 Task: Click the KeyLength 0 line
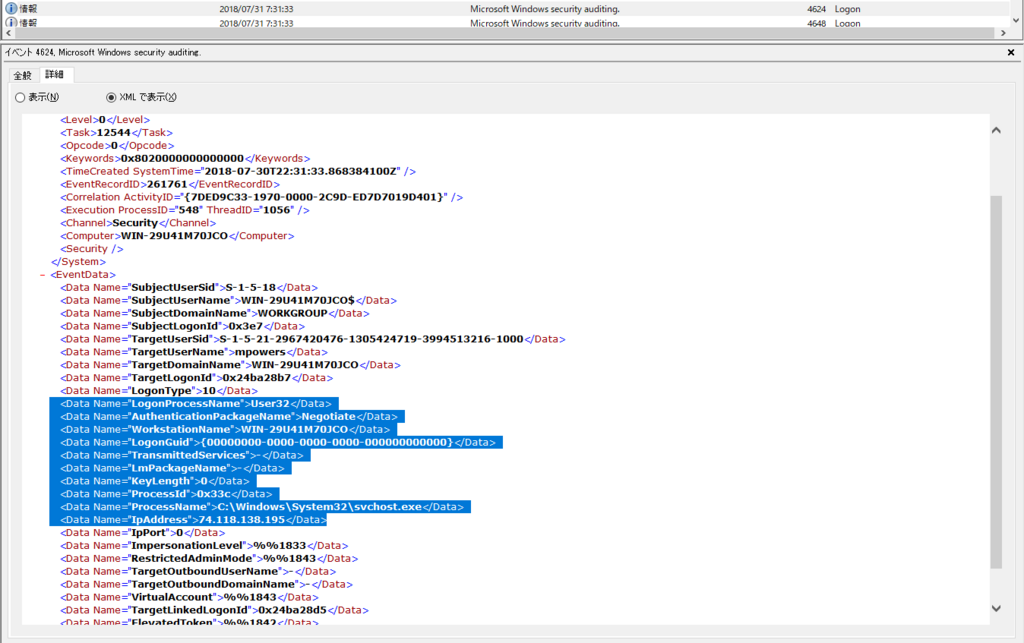(155, 481)
